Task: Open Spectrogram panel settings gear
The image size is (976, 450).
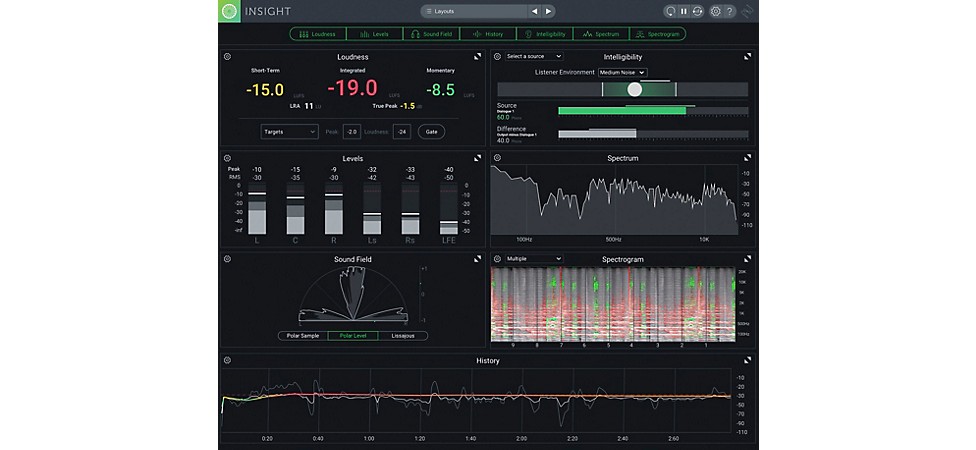Action: 497,259
